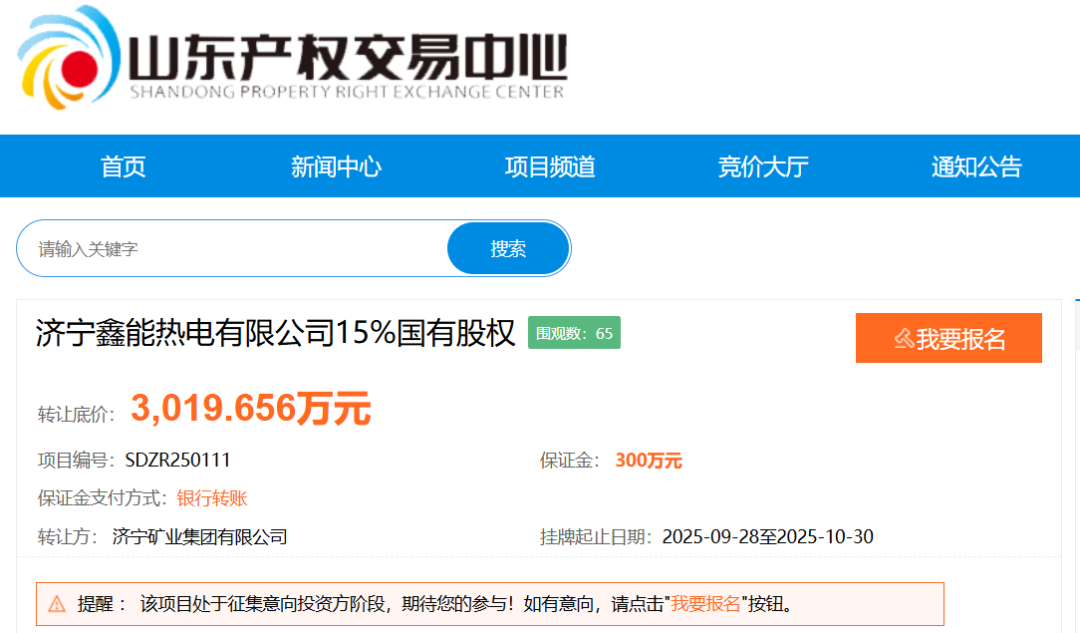Open the 项目频道 menu item
The height and width of the screenshot is (633, 1080).
(549, 166)
